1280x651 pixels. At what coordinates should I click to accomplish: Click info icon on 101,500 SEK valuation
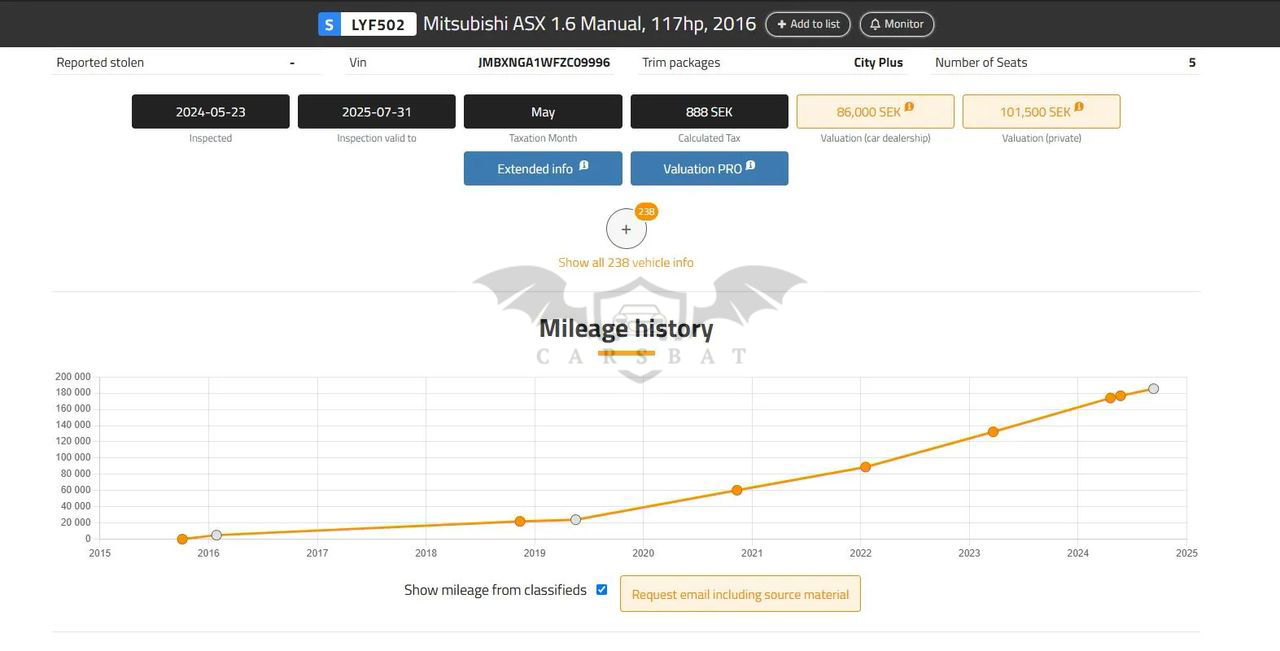coord(1079,107)
